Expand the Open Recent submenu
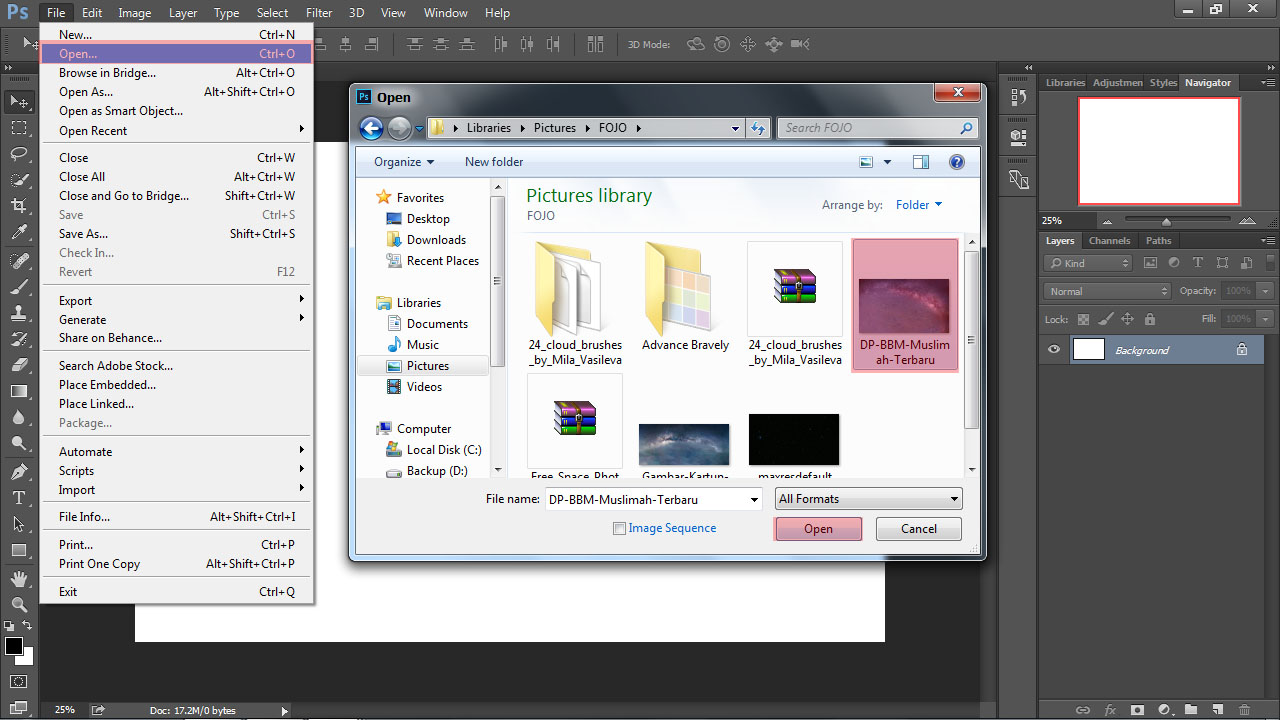This screenshot has height=720, width=1280. click(177, 130)
